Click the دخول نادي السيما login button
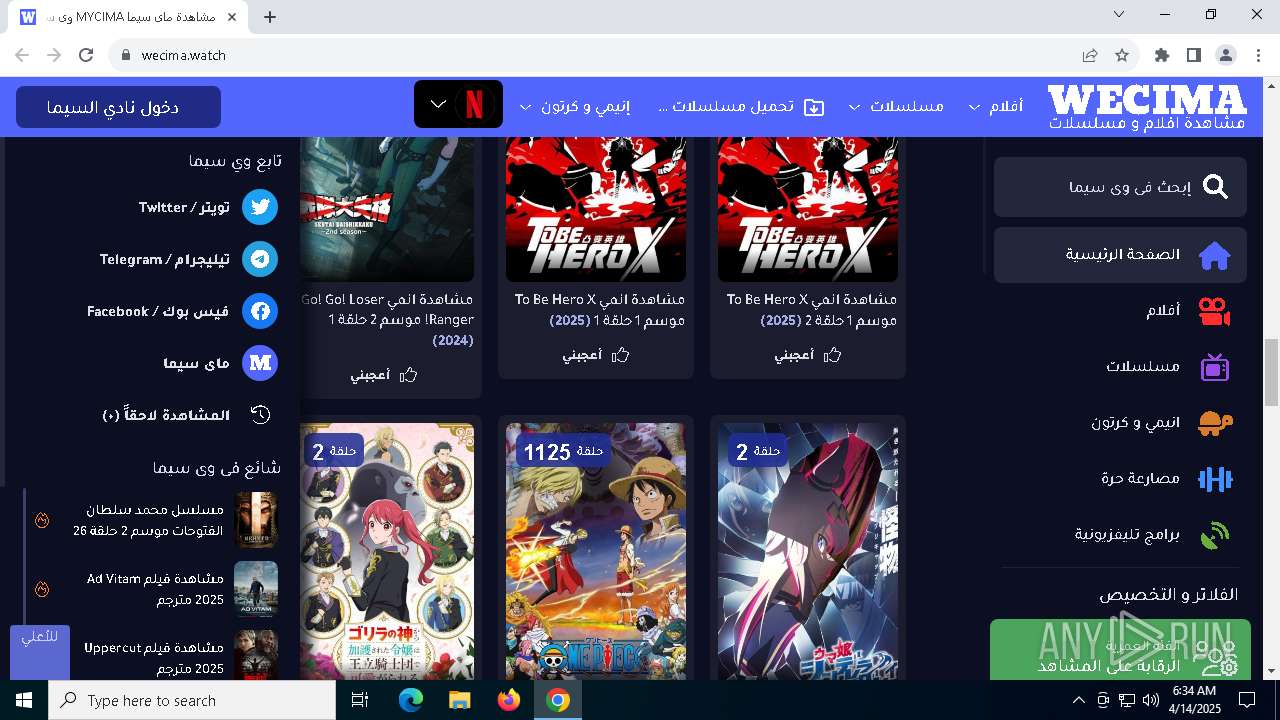The image size is (1280, 720). (118, 107)
